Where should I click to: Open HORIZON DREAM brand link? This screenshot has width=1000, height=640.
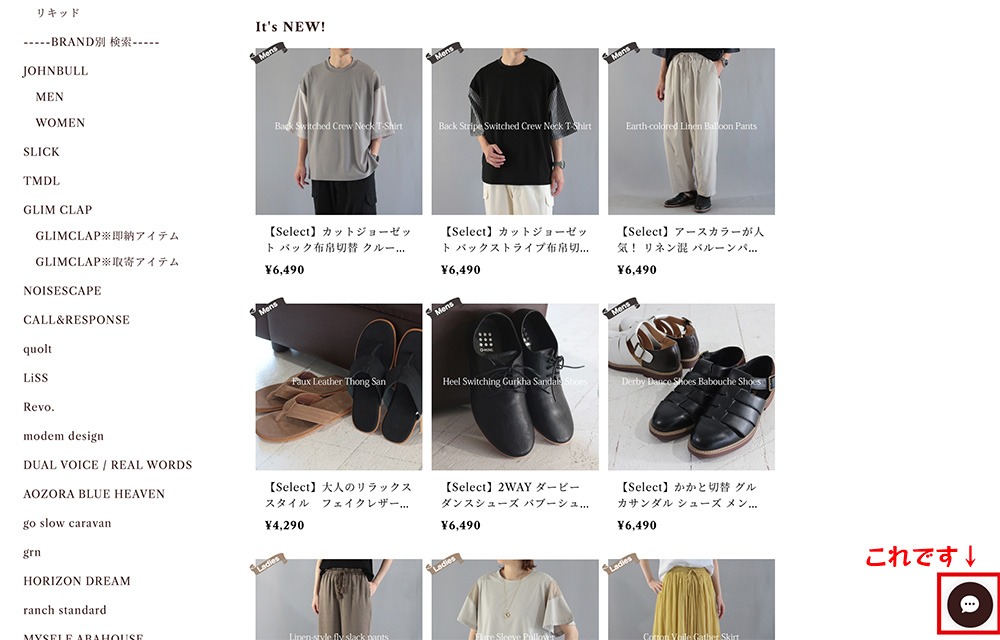coord(77,581)
